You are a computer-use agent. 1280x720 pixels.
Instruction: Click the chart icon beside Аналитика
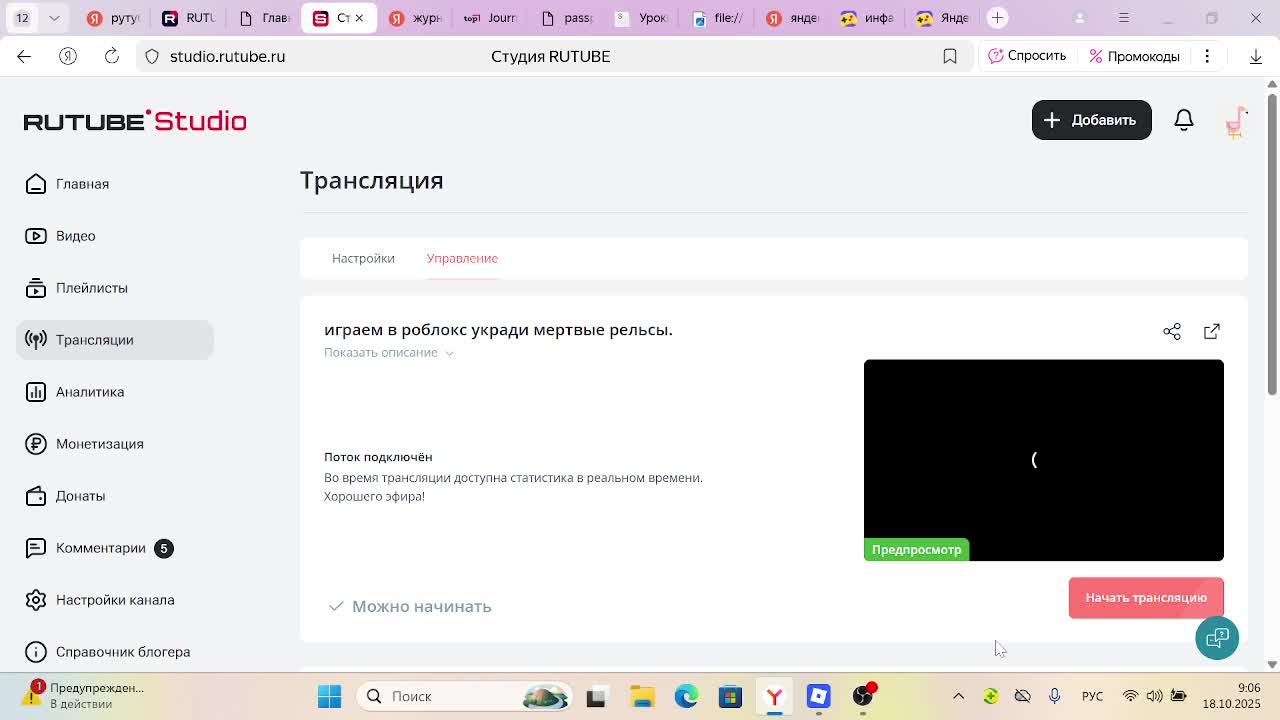pos(36,392)
